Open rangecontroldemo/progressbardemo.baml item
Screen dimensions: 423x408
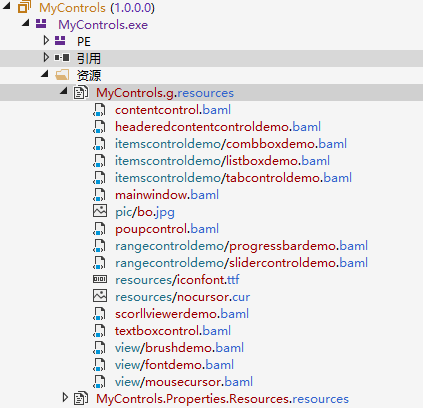pyautogui.click(x=241, y=246)
